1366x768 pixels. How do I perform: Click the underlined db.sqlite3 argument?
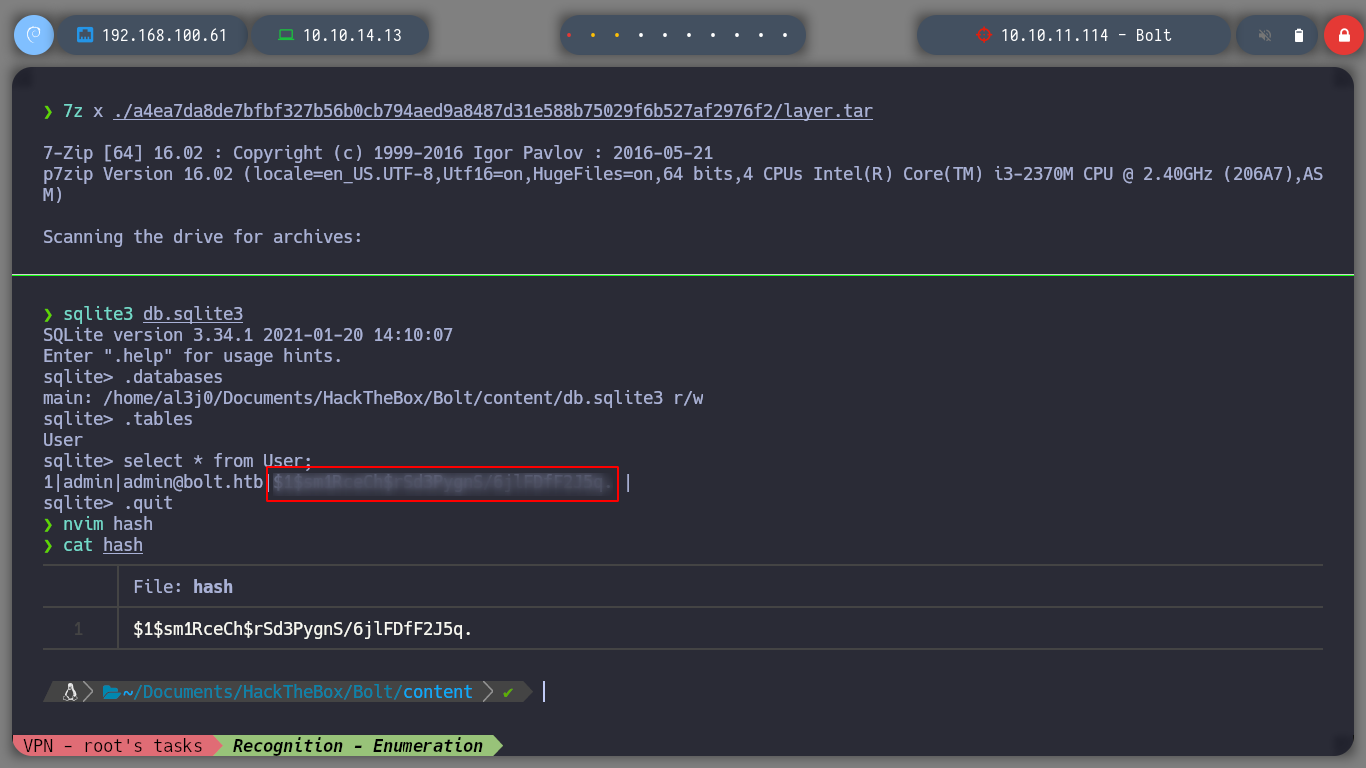[x=193, y=314]
